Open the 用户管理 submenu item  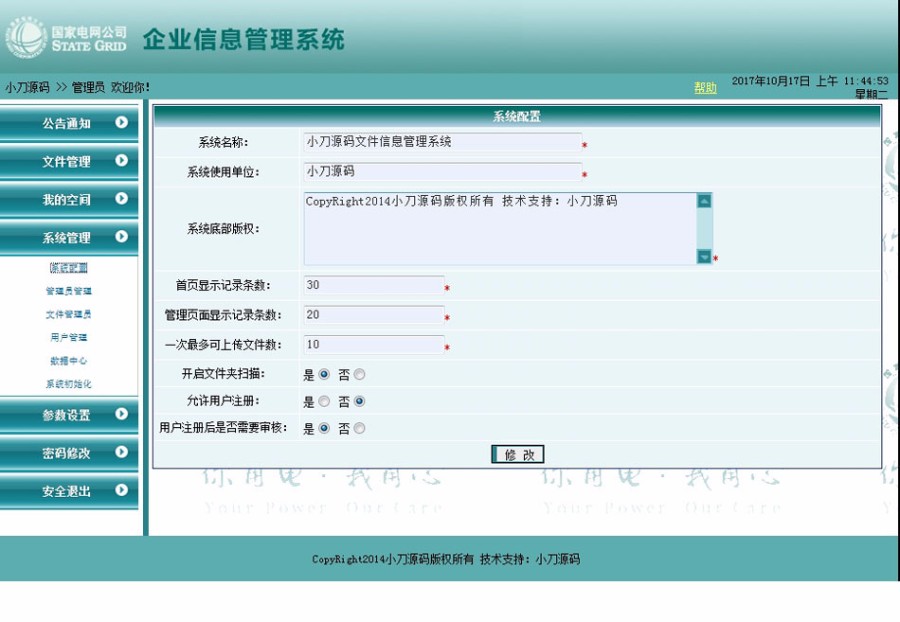coord(70,337)
